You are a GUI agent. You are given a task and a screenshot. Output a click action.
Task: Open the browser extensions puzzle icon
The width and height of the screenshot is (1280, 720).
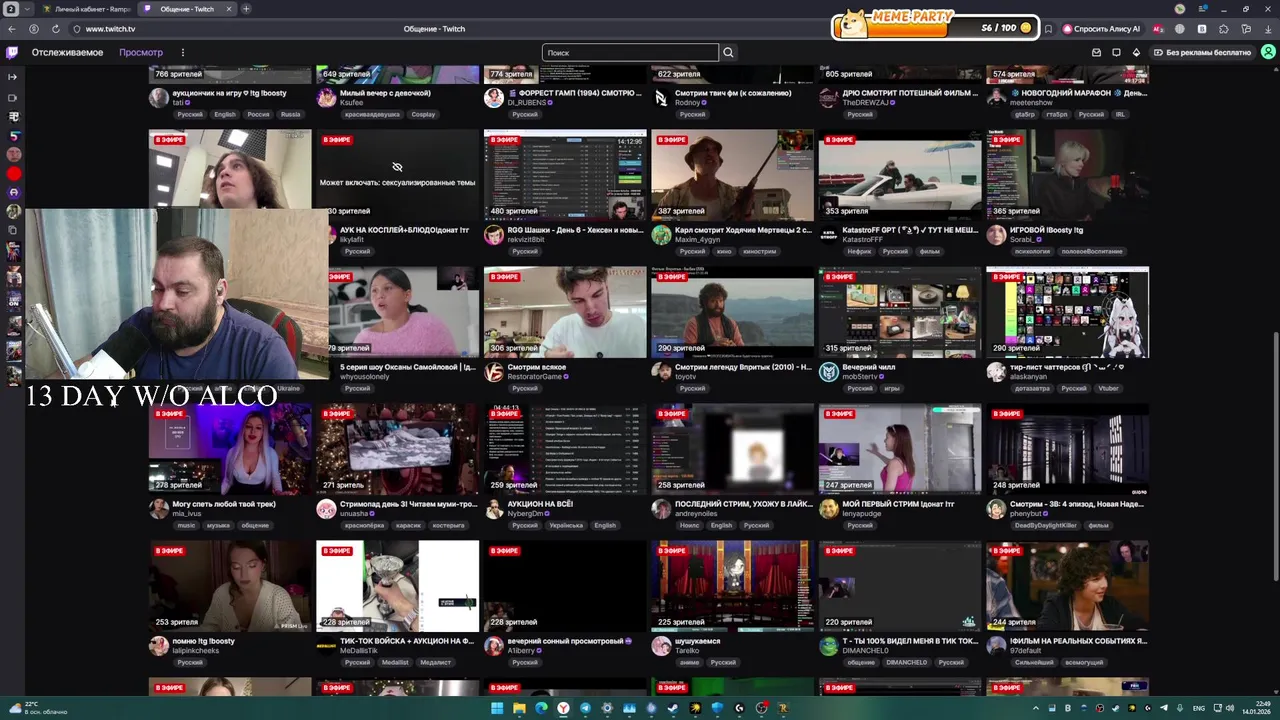click(1223, 29)
